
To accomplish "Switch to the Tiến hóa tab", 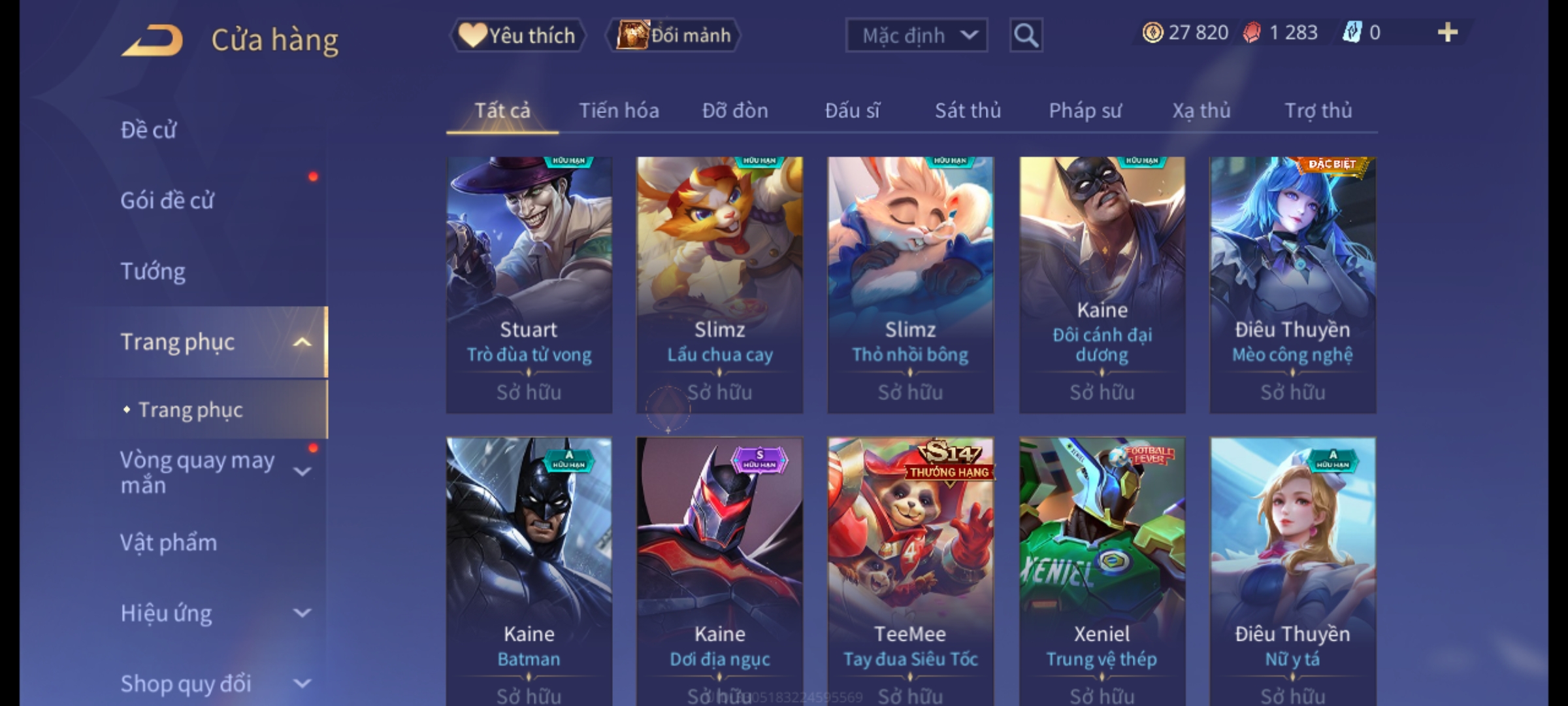I will click(x=619, y=111).
